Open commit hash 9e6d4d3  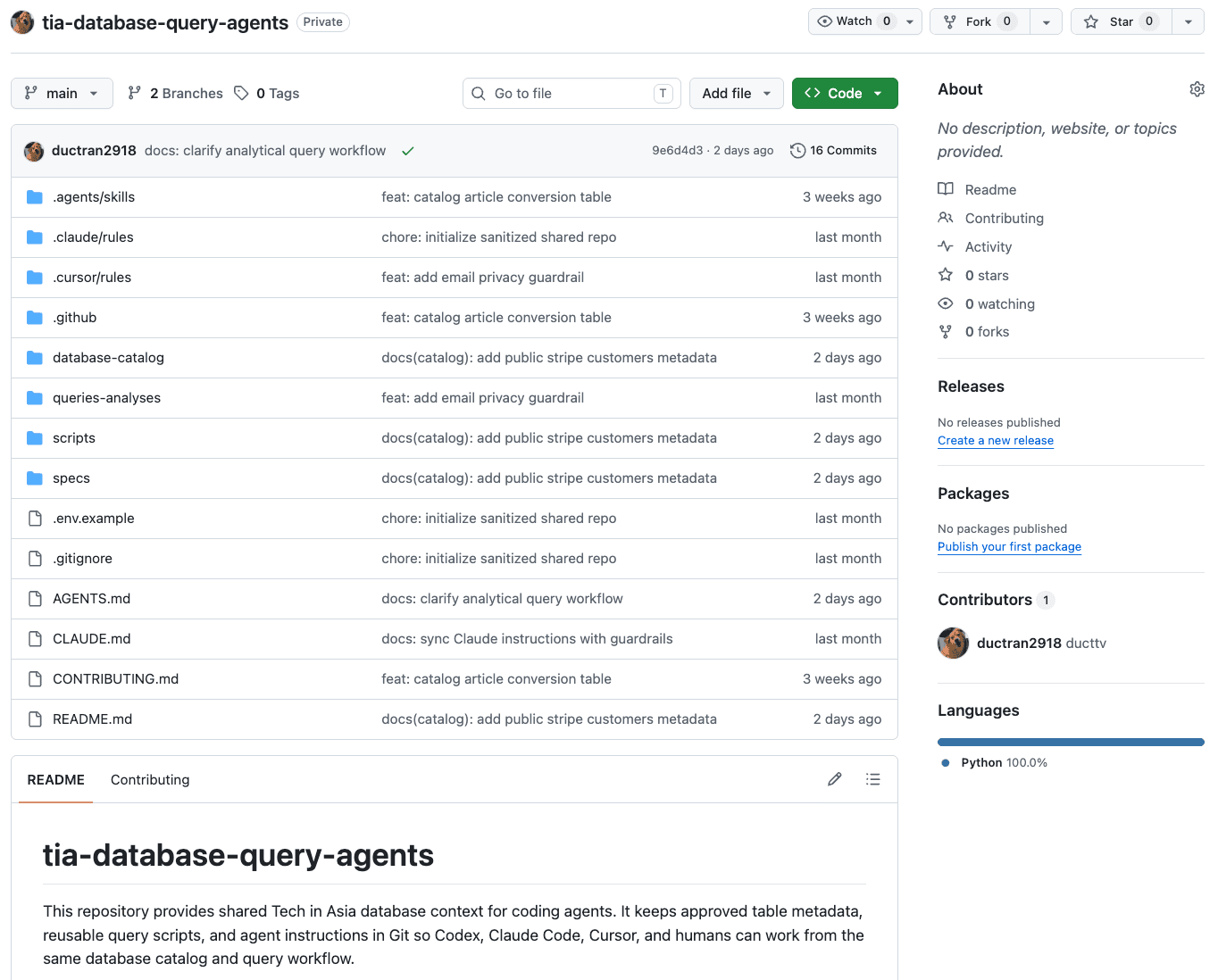677,151
